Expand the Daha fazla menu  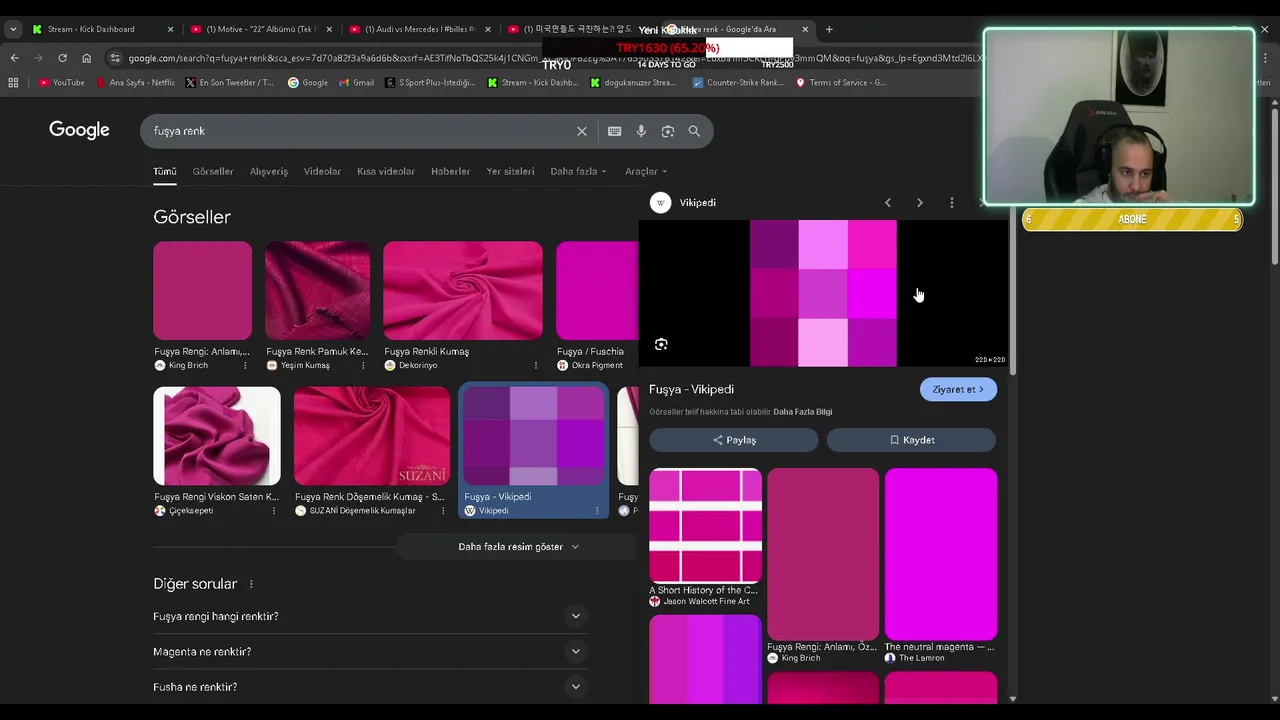(x=578, y=172)
